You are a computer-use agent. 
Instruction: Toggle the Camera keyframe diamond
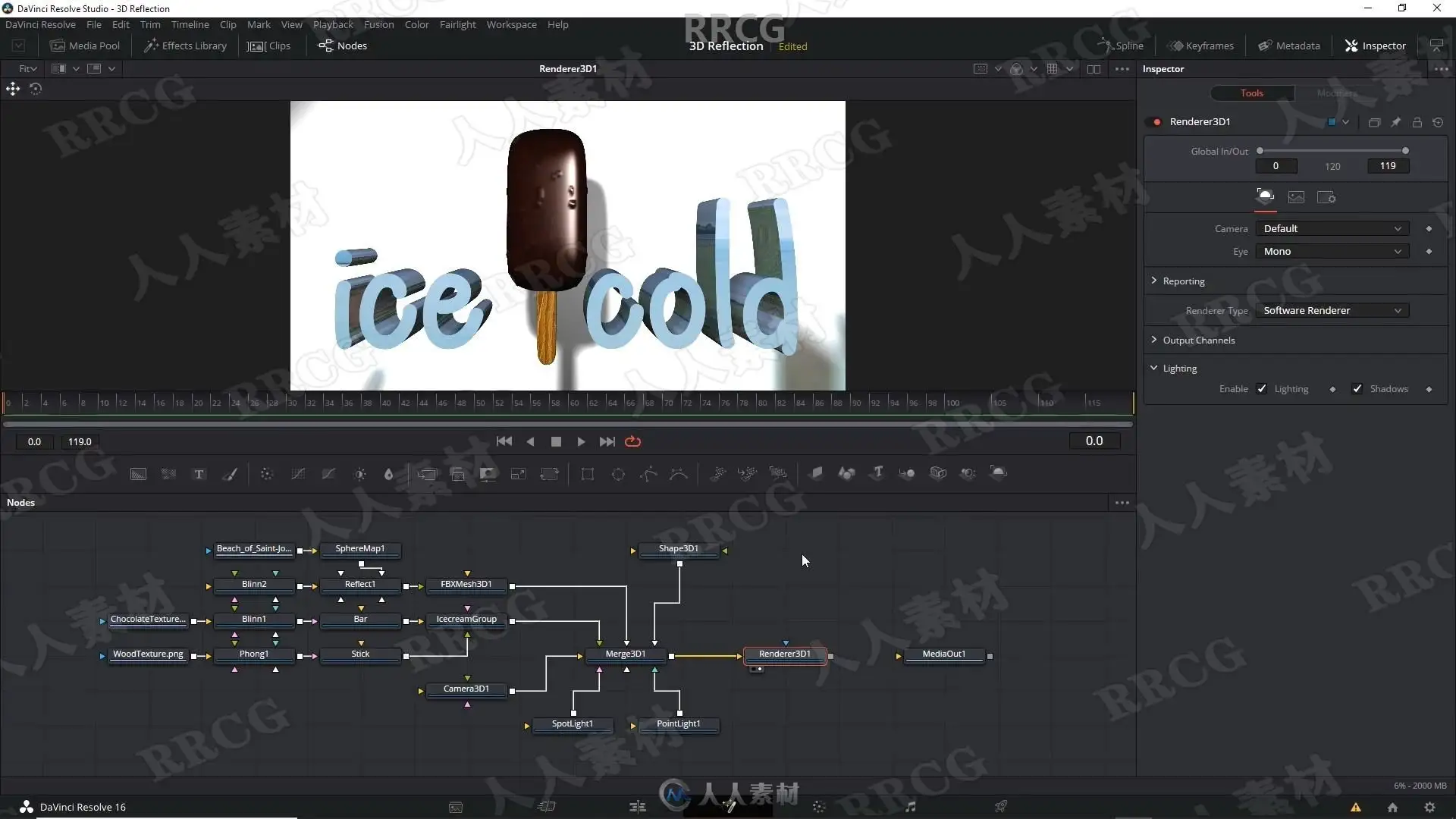(x=1429, y=229)
